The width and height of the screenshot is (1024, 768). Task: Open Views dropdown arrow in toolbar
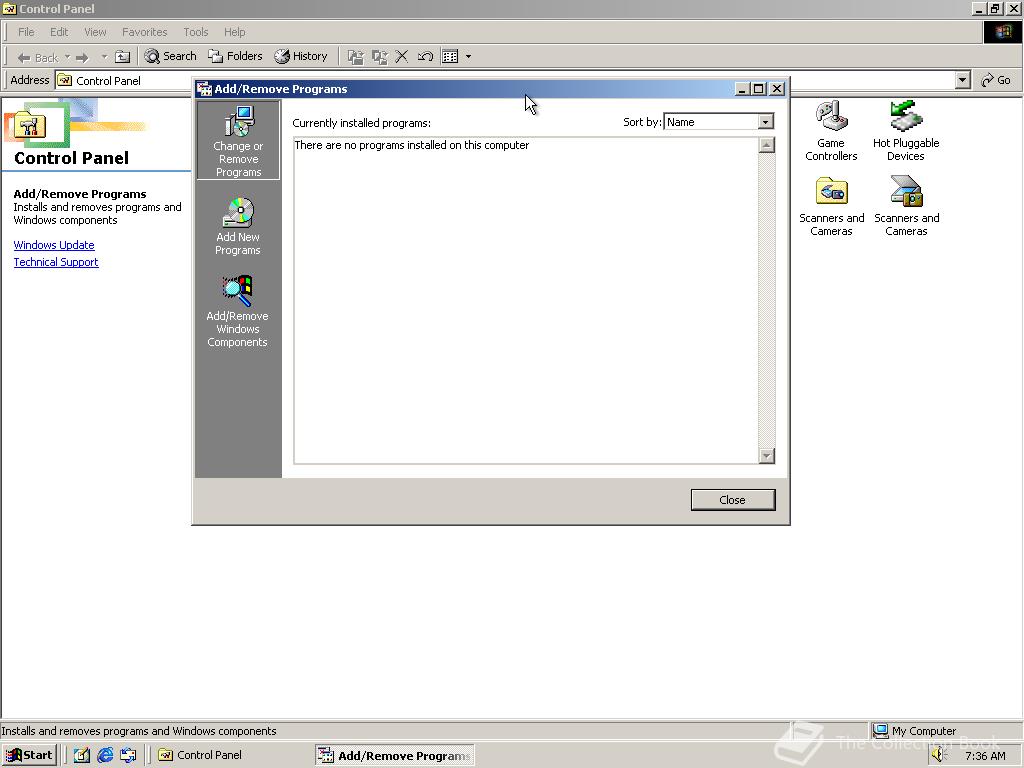click(x=468, y=57)
